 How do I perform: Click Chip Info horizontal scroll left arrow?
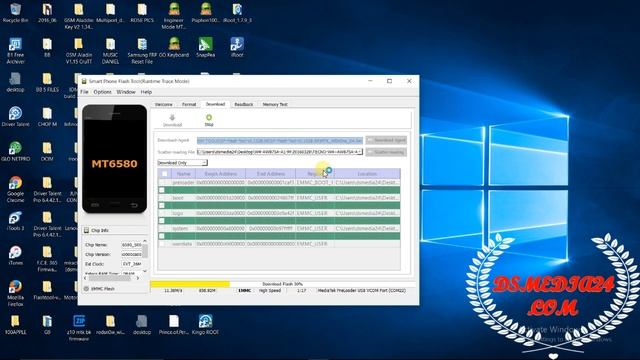pyautogui.click(x=85, y=278)
